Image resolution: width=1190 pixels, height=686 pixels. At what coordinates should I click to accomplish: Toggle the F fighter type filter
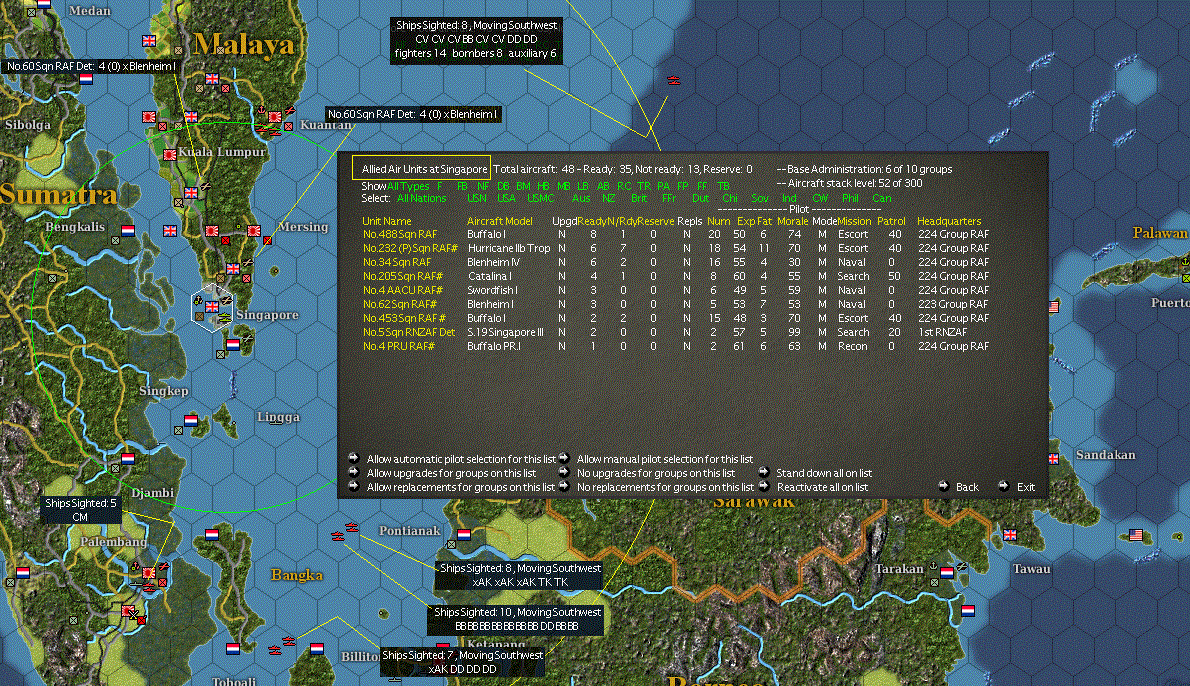click(x=439, y=186)
